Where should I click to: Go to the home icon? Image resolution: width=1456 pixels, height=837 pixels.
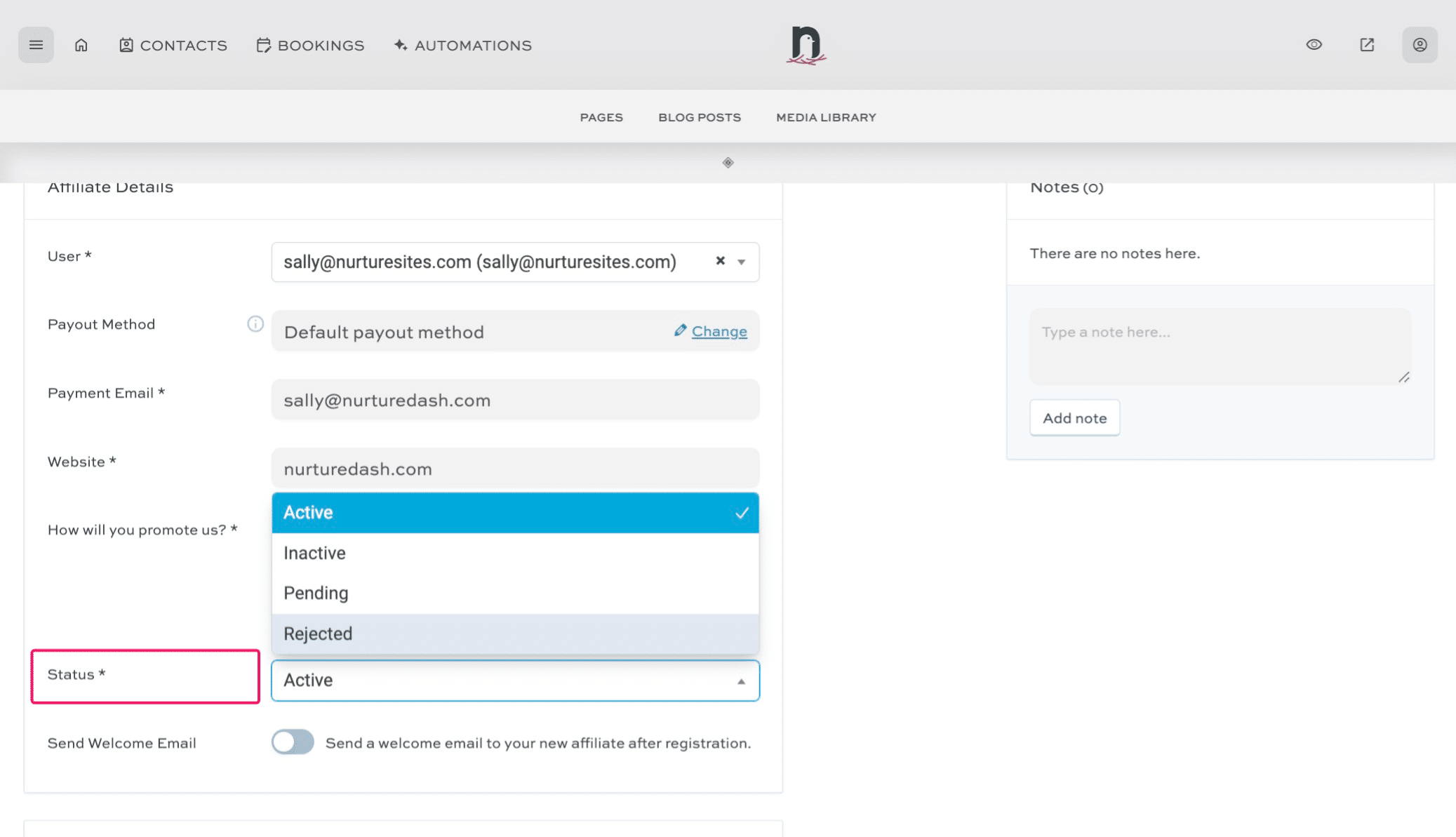(81, 45)
